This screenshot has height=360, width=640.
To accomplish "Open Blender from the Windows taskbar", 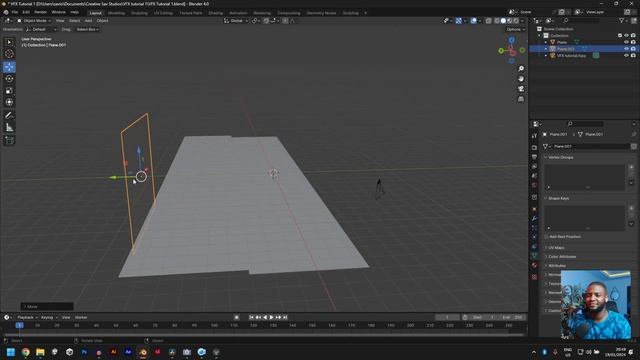I will pos(143,352).
